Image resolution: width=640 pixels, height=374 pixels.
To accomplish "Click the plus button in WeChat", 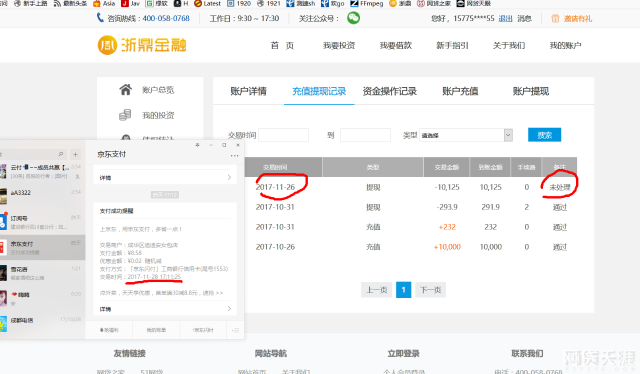I will point(75,154).
